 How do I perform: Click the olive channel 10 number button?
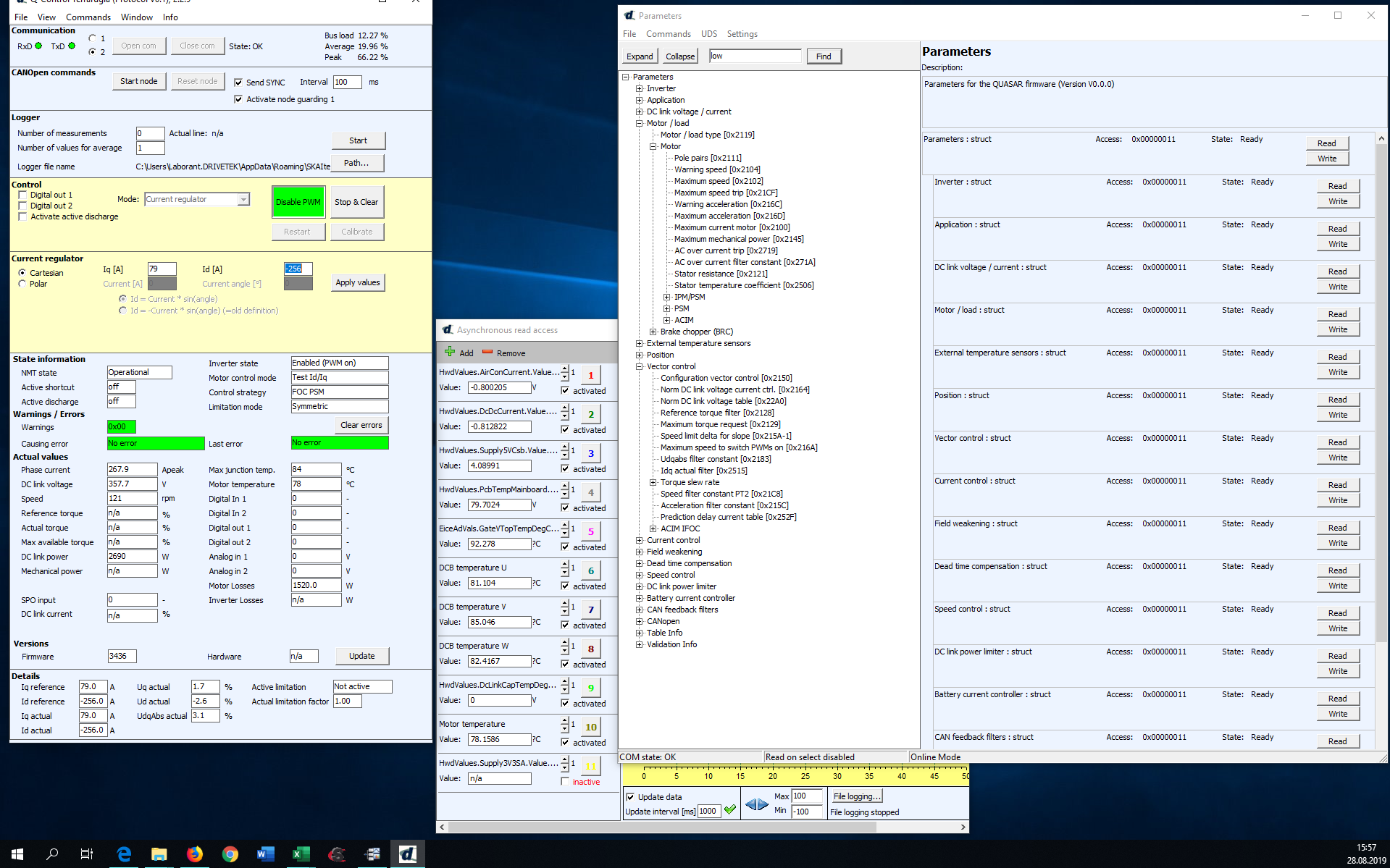coord(591,727)
